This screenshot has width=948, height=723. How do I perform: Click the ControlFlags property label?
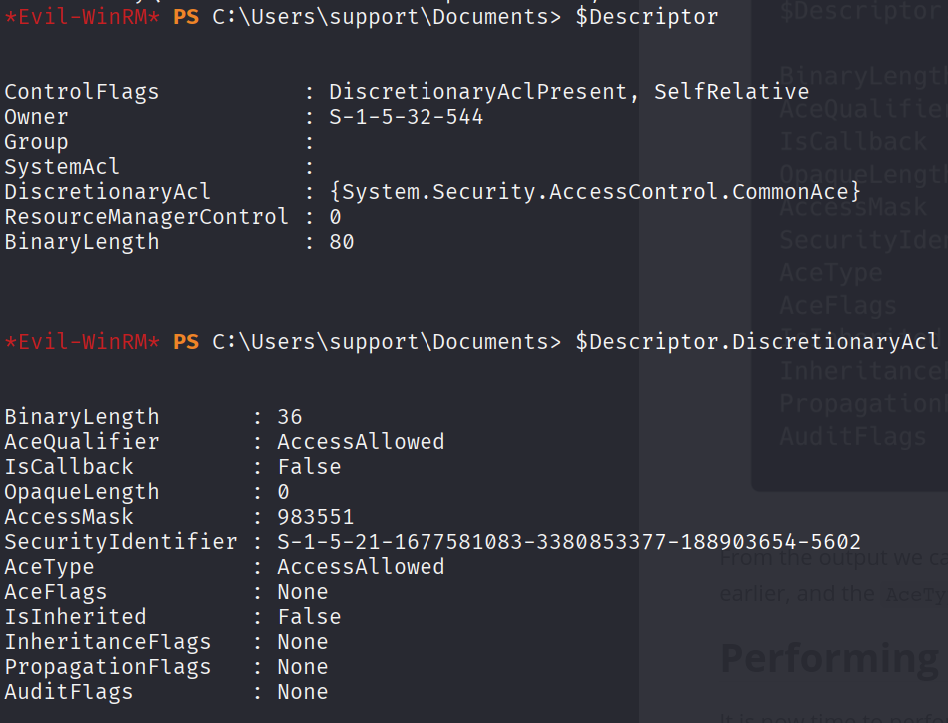point(82,92)
